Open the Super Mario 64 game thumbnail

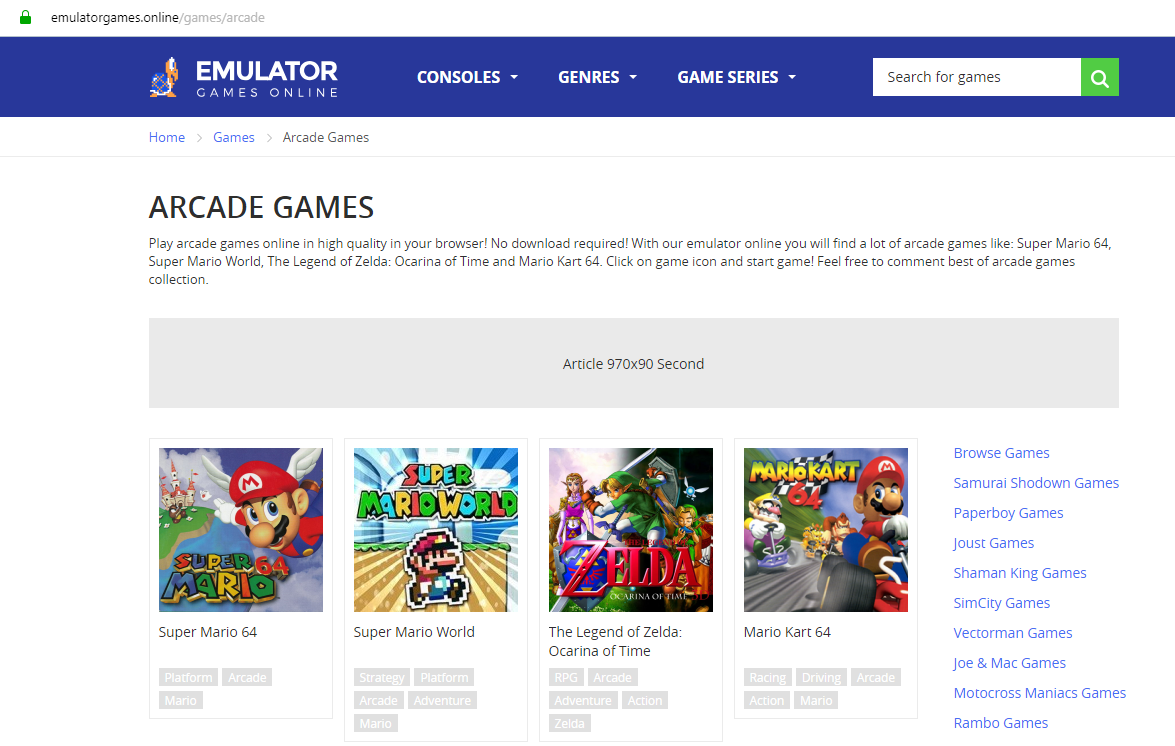(x=241, y=529)
